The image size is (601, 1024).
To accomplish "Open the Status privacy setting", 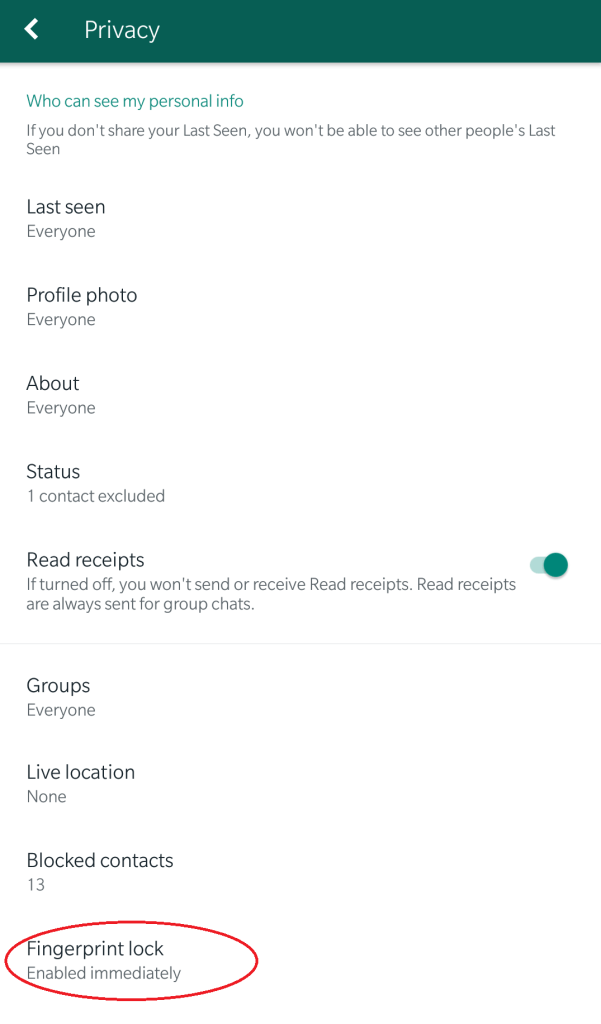I will pyautogui.click(x=53, y=471).
